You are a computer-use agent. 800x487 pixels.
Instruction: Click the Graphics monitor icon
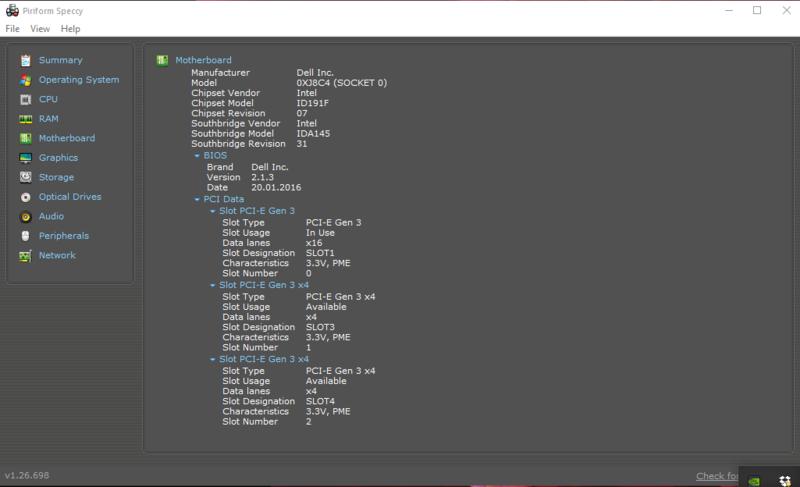pos(26,158)
